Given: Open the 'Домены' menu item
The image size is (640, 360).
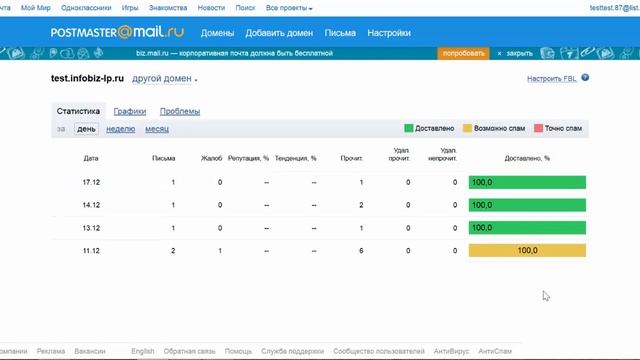Looking at the screenshot, I should click(x=217, y=33).
